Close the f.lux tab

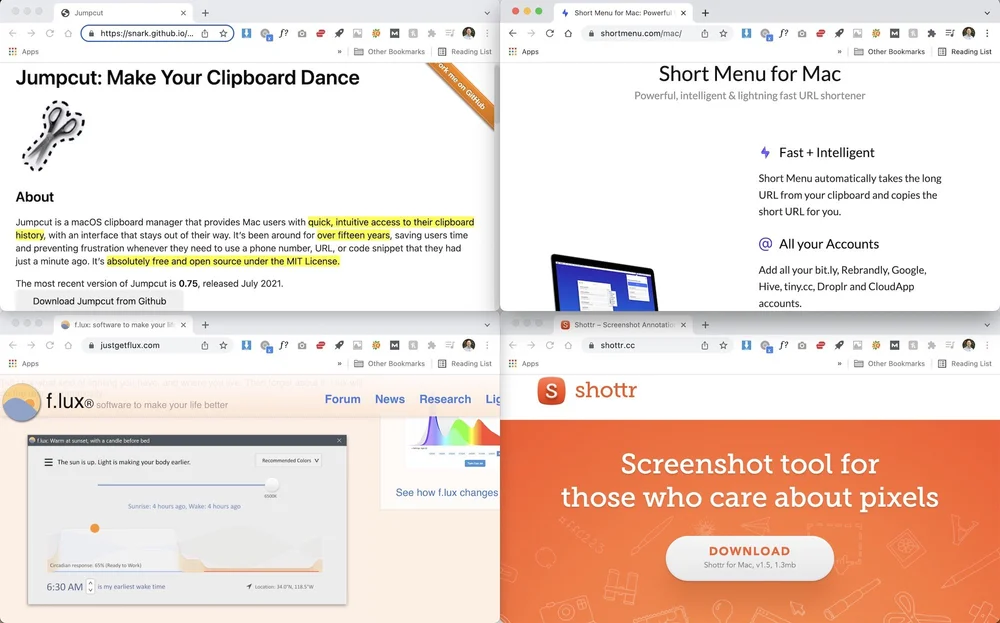(183, 325)
